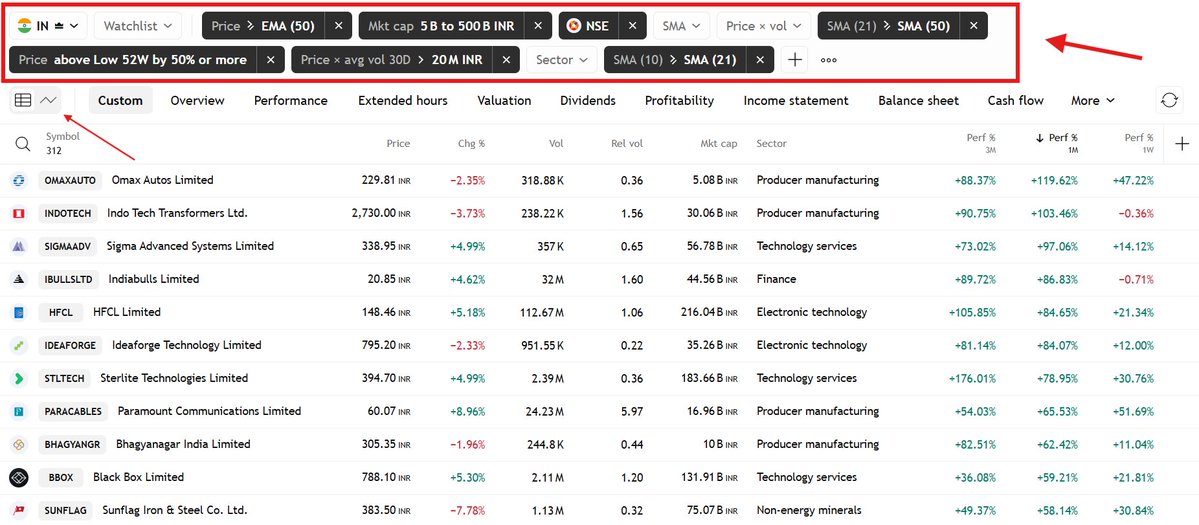Click HFCL Limited company name
Screen dimensions: 1199x525
[127, 312]
